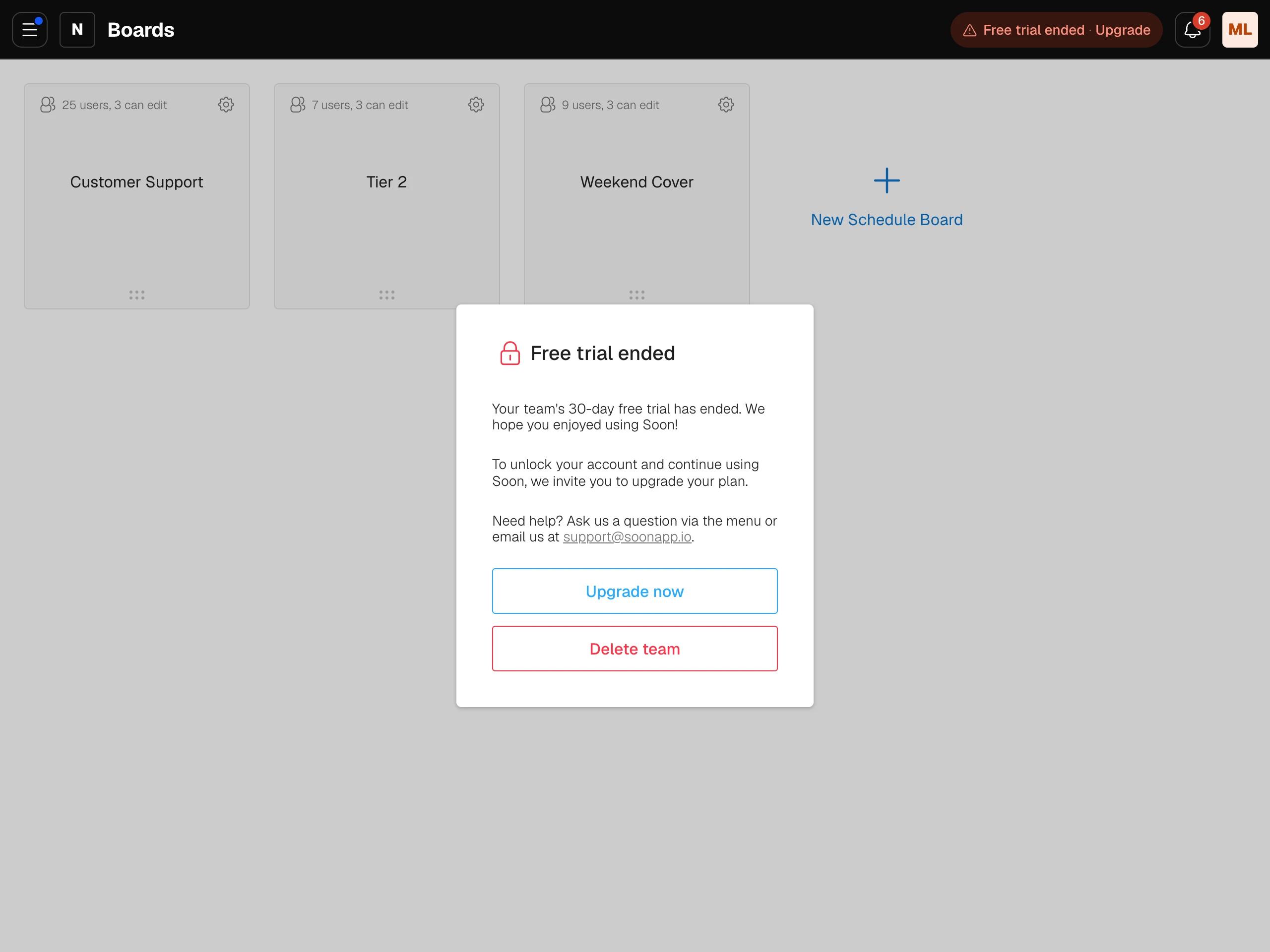
Task: Open settings gear on Customer Support board
Action: click(x=226, y=105)
